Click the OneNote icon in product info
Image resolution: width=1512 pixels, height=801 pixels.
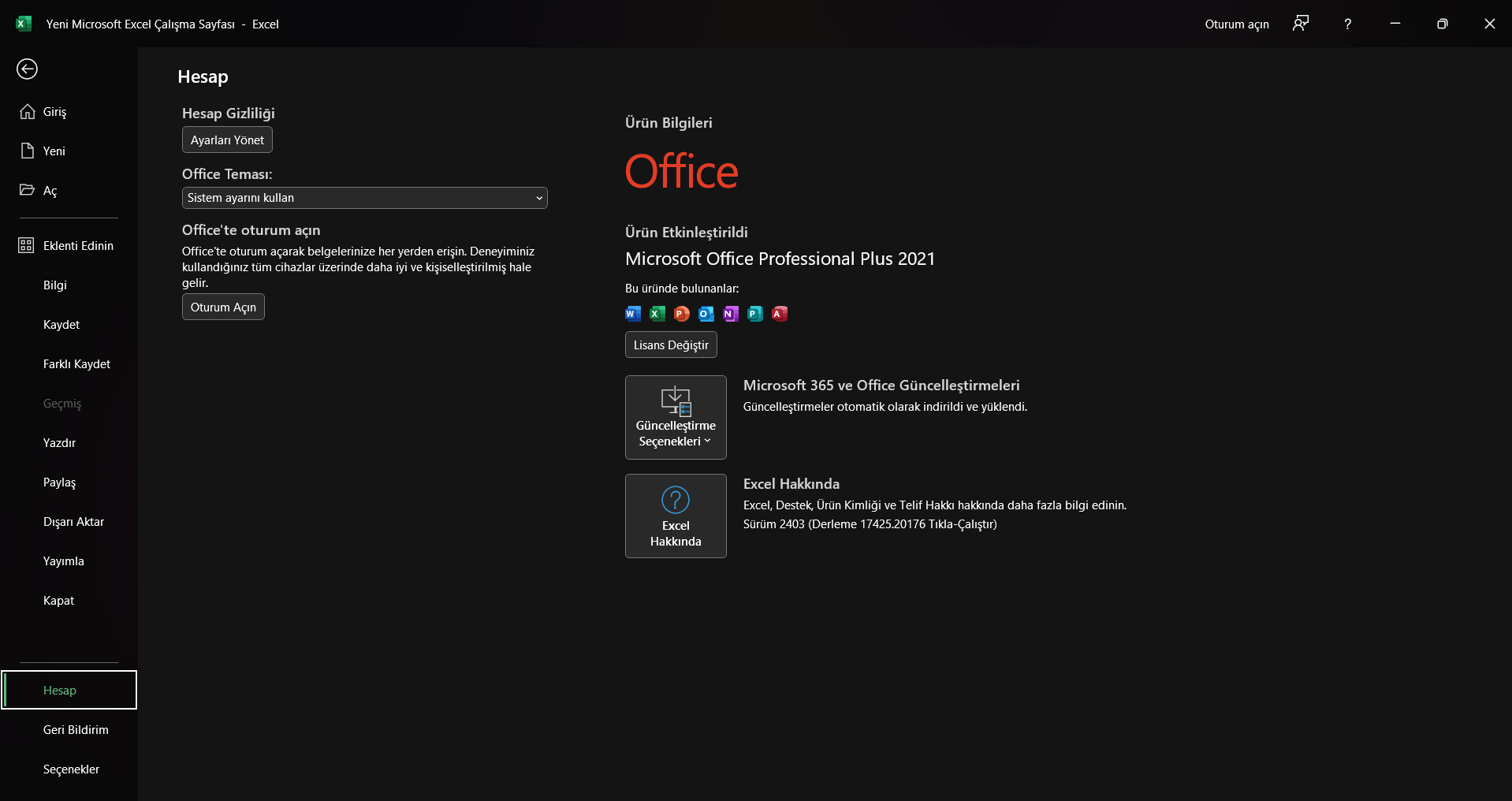click(x=731, y=314)
